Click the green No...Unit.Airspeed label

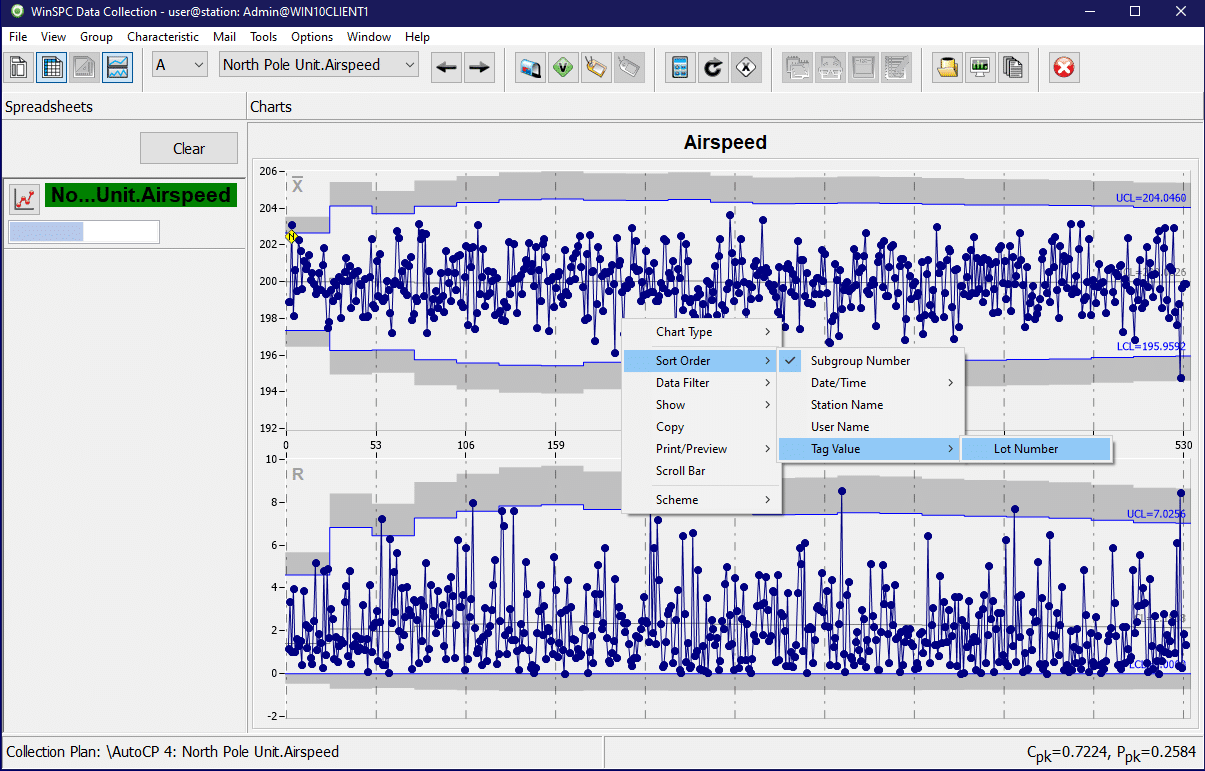(x=141, y=195)
